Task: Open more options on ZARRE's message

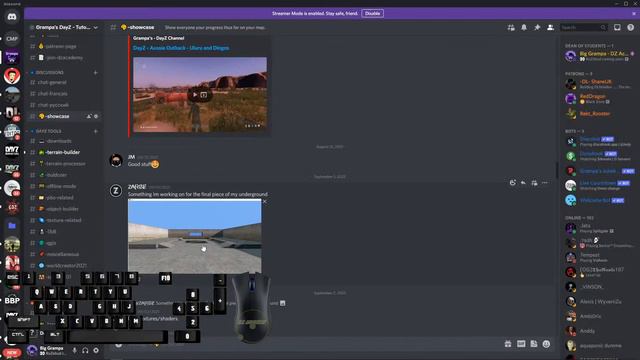Action: tap(544, 183)
